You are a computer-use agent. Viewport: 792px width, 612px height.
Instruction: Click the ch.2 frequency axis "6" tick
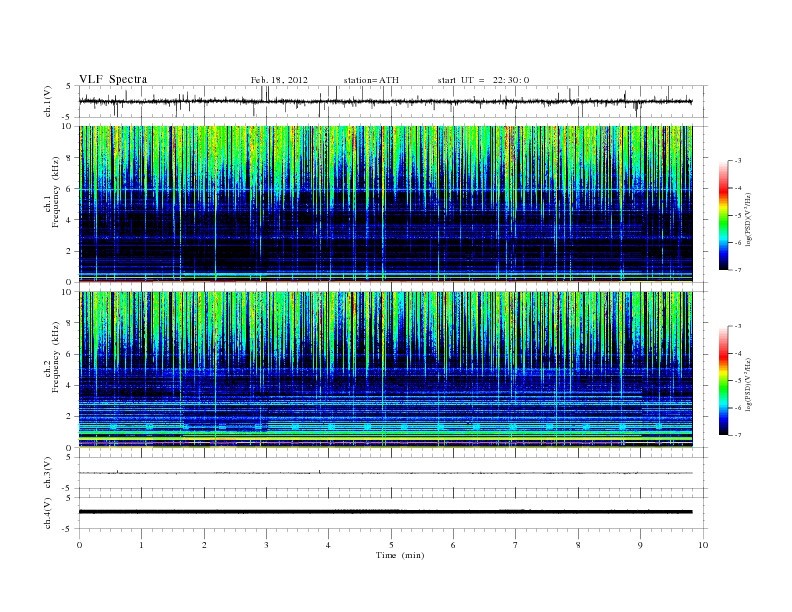coord(69,354)
